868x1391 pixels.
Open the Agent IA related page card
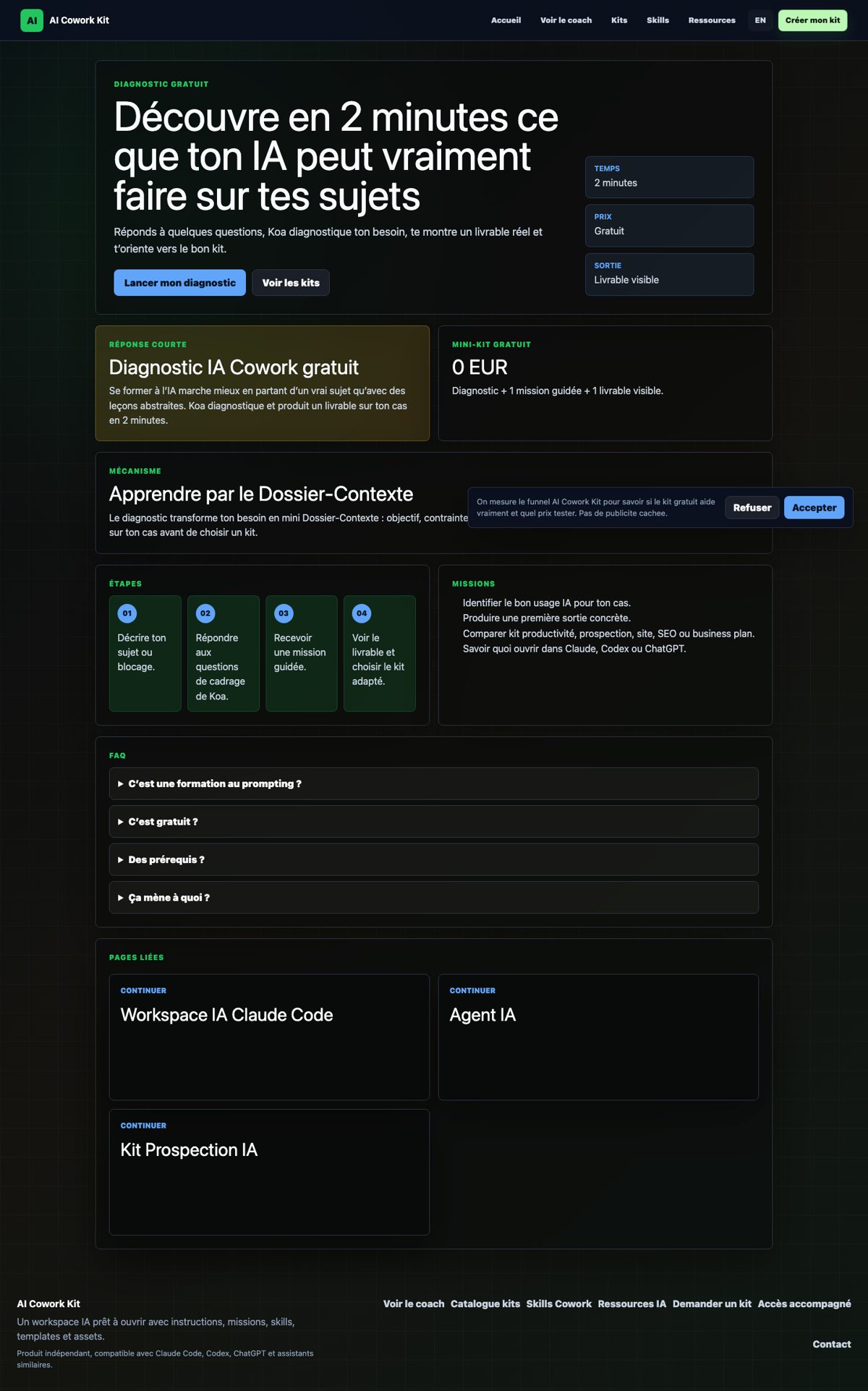coord(598,1037)
